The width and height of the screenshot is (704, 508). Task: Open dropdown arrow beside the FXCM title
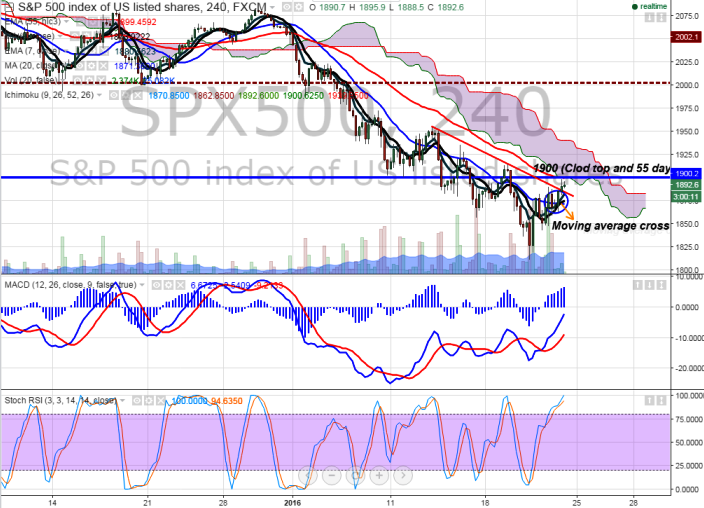272,8
